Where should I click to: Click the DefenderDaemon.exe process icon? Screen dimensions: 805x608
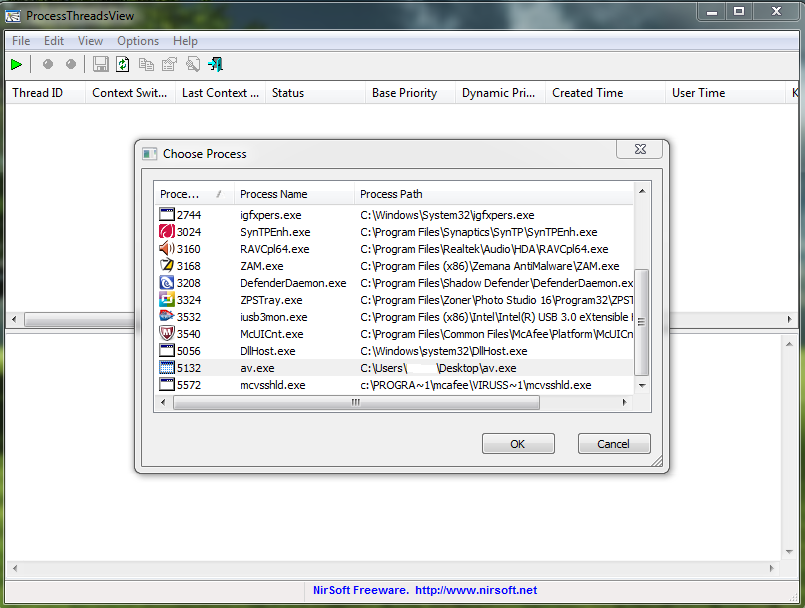point(167,282)
